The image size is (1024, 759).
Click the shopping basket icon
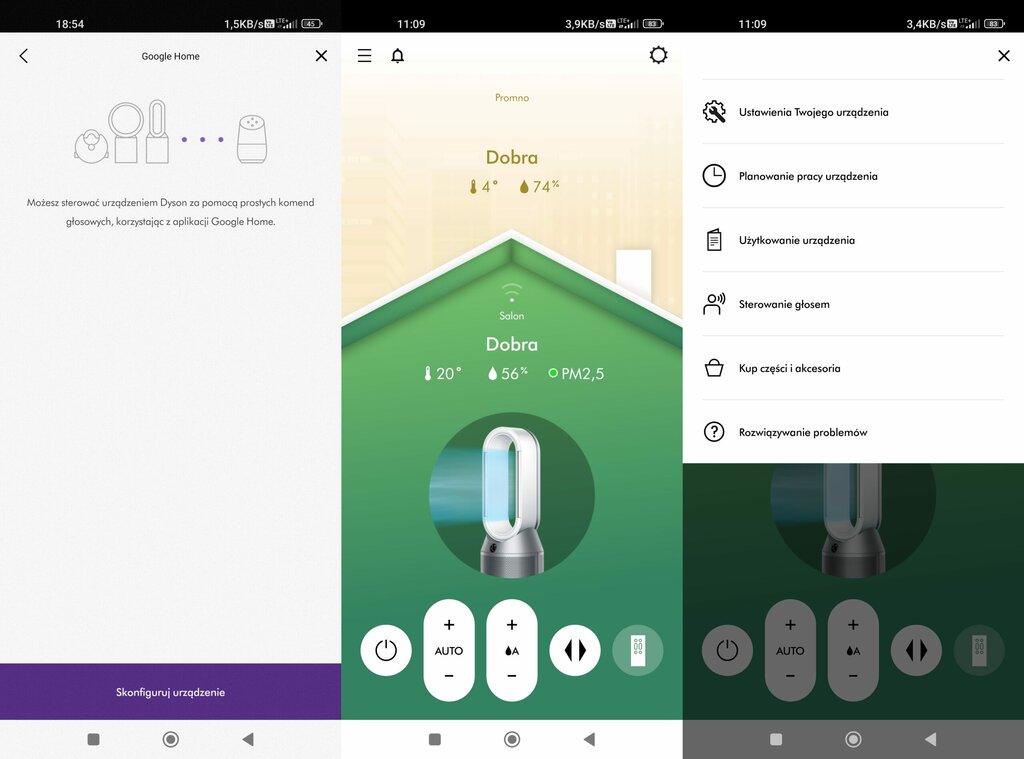(x=714, y=368)
